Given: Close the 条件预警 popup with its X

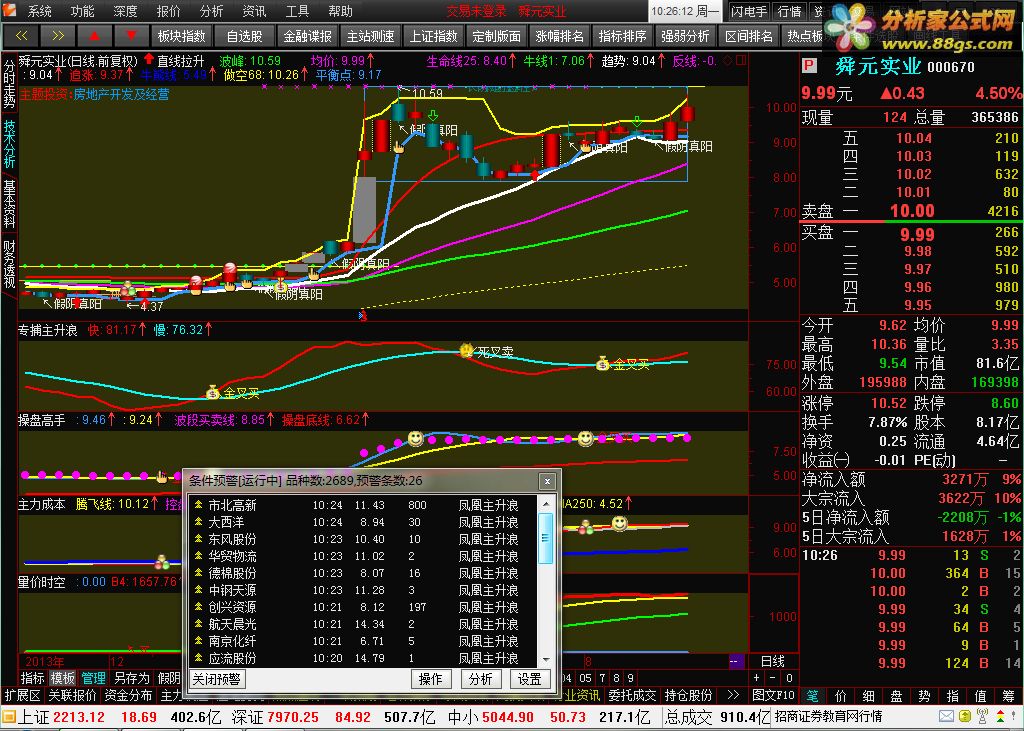Looking at the screenshot, I should 547,481.
